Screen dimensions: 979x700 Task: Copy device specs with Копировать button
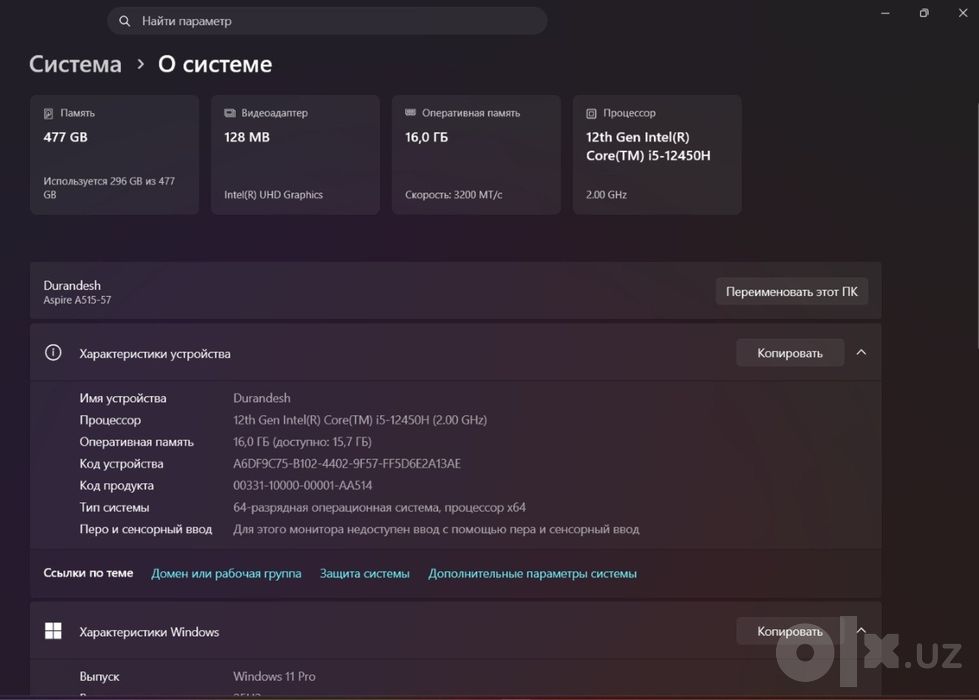790,353
